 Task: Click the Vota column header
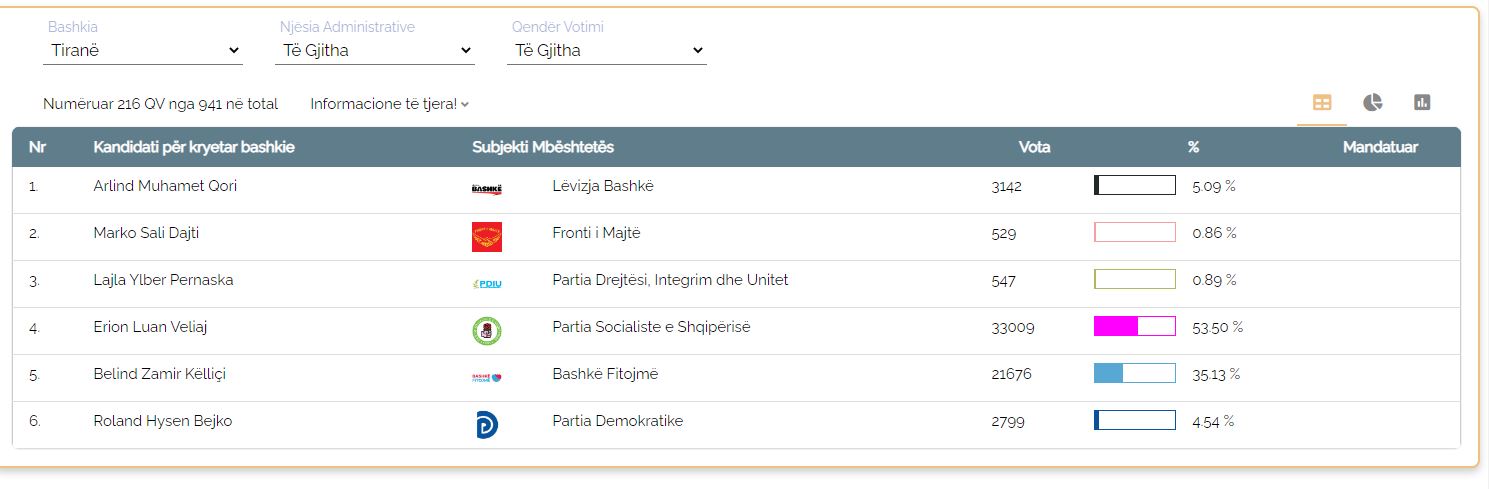1034,147
